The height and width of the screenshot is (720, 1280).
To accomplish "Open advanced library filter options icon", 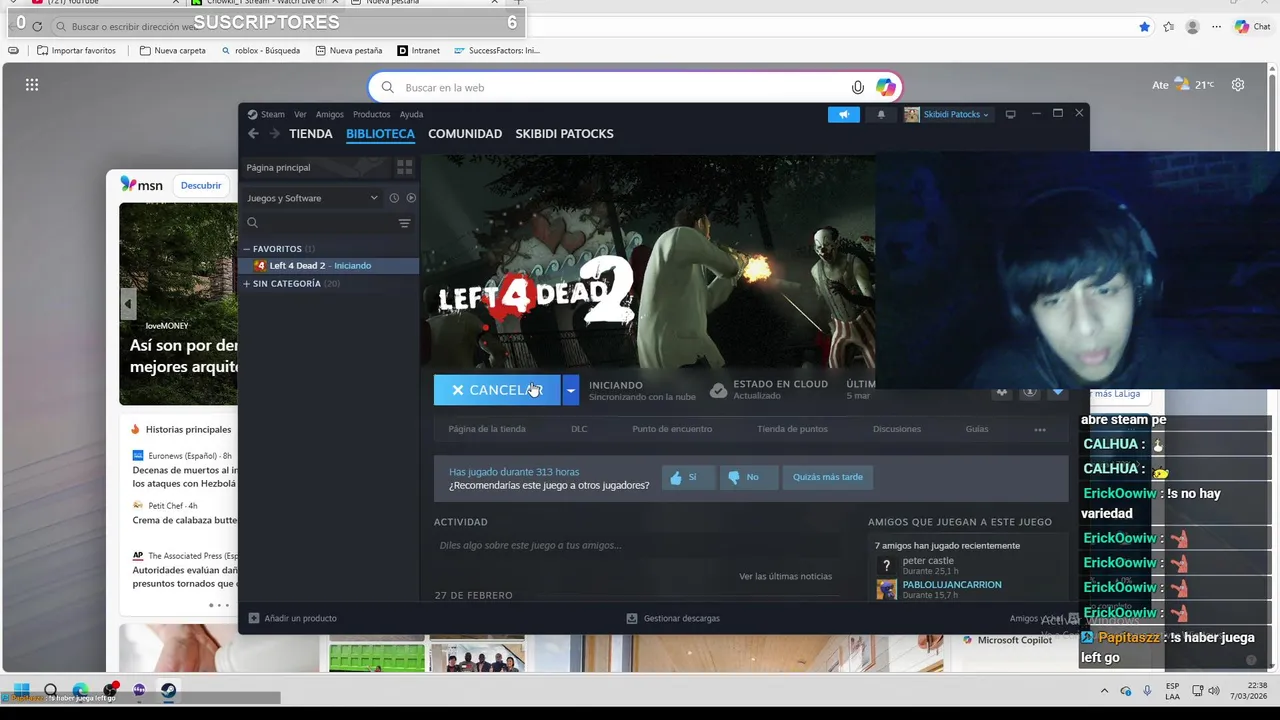I will [405, 223].
